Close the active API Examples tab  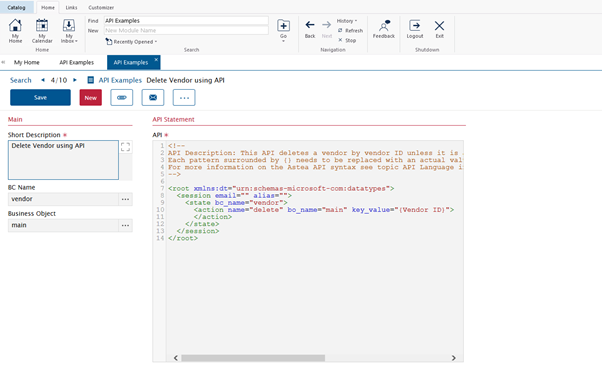pyautogui.click(x=156, y=60)
